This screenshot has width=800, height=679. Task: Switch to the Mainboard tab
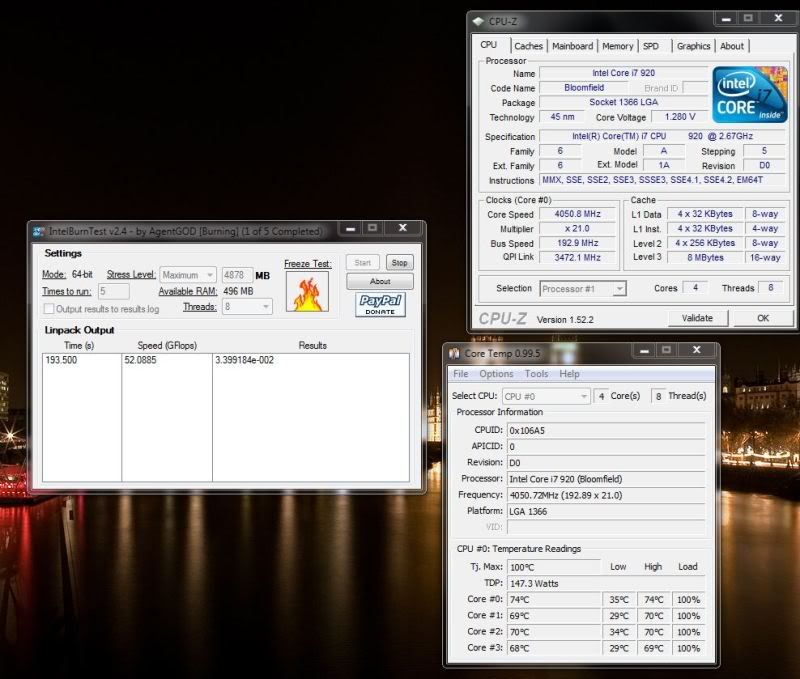click(x=572, y=46)
